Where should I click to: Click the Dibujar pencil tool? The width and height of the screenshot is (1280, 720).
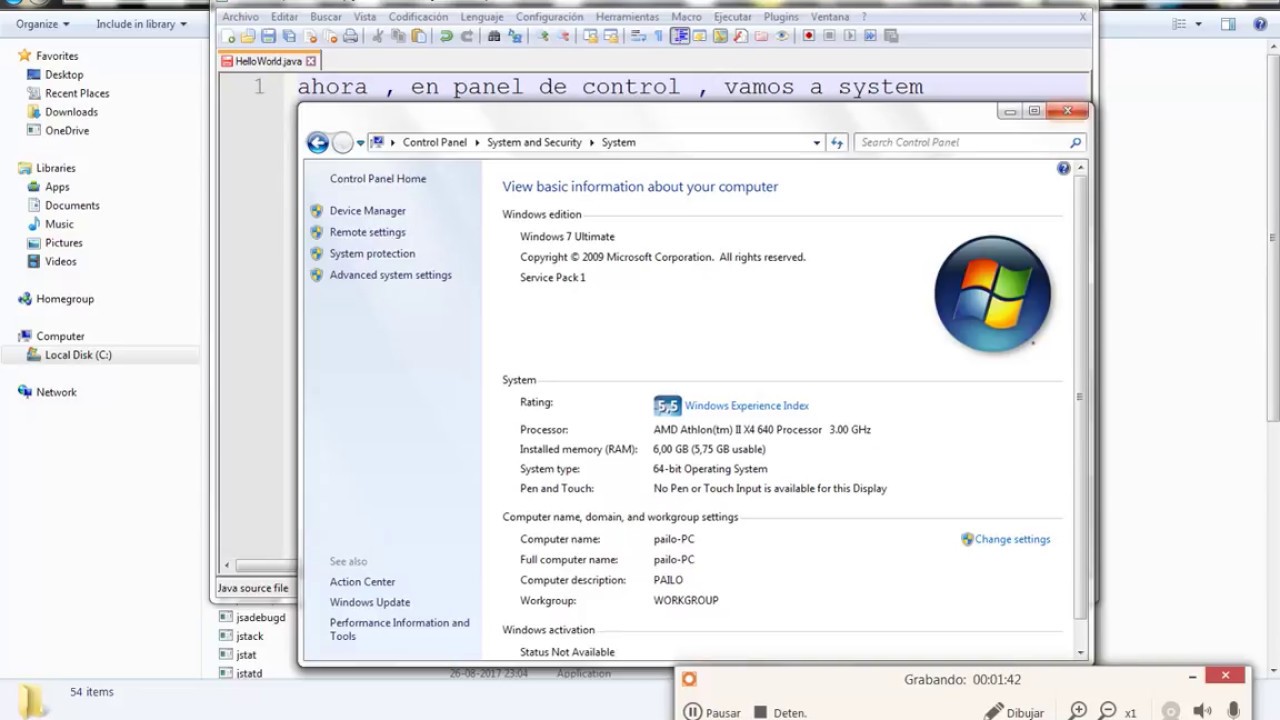pyautogui.click(x=1014, y=712)
